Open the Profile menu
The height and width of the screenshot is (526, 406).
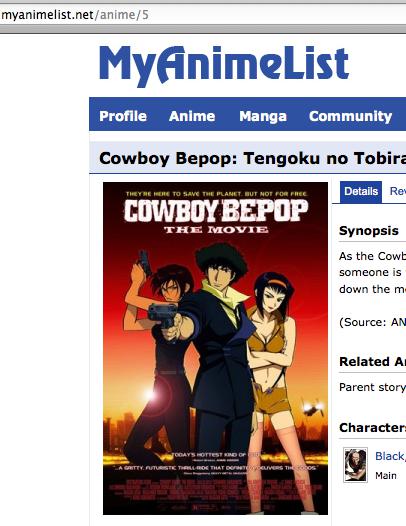123,116
